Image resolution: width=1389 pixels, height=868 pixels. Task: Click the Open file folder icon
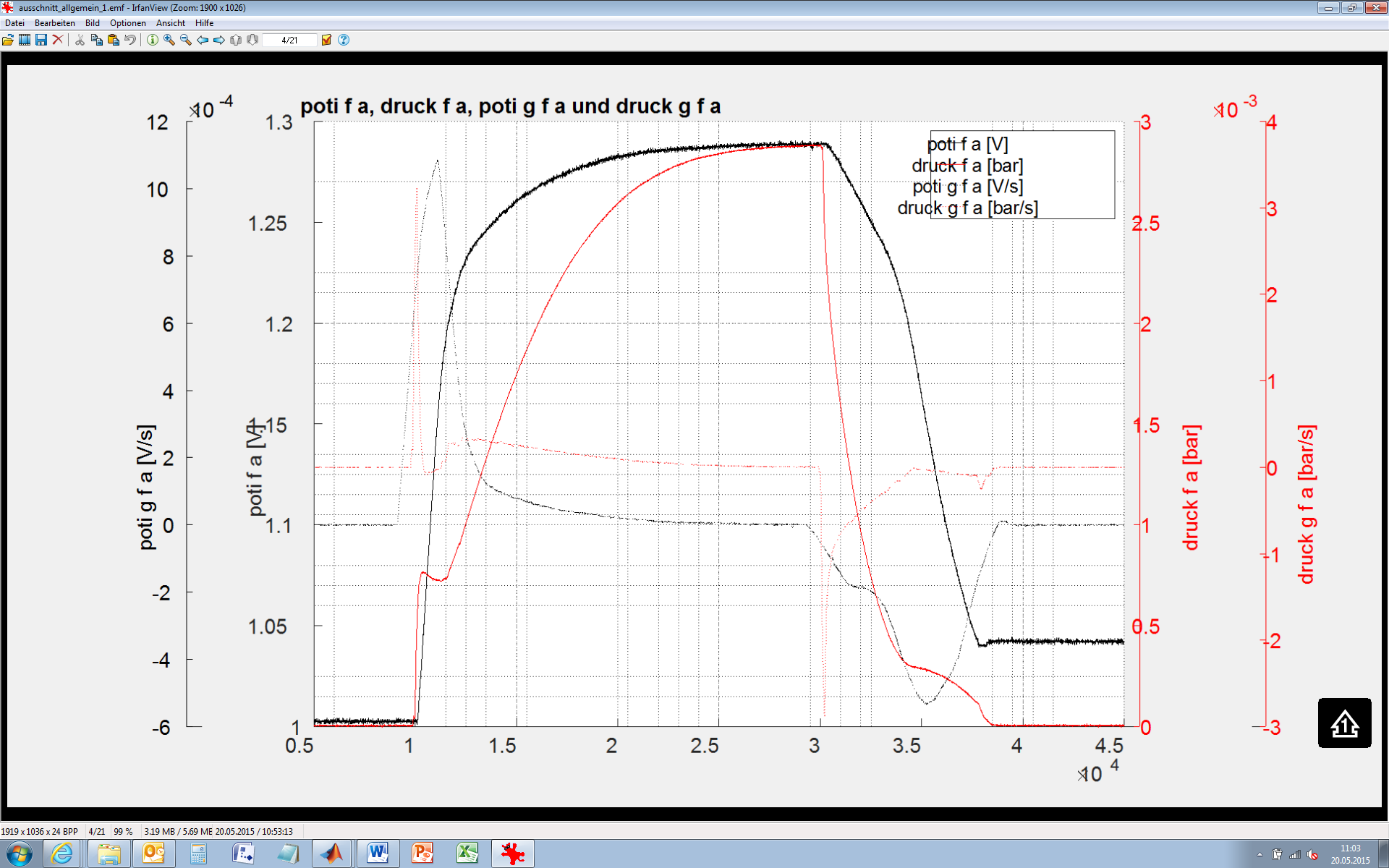click(8, 40)
